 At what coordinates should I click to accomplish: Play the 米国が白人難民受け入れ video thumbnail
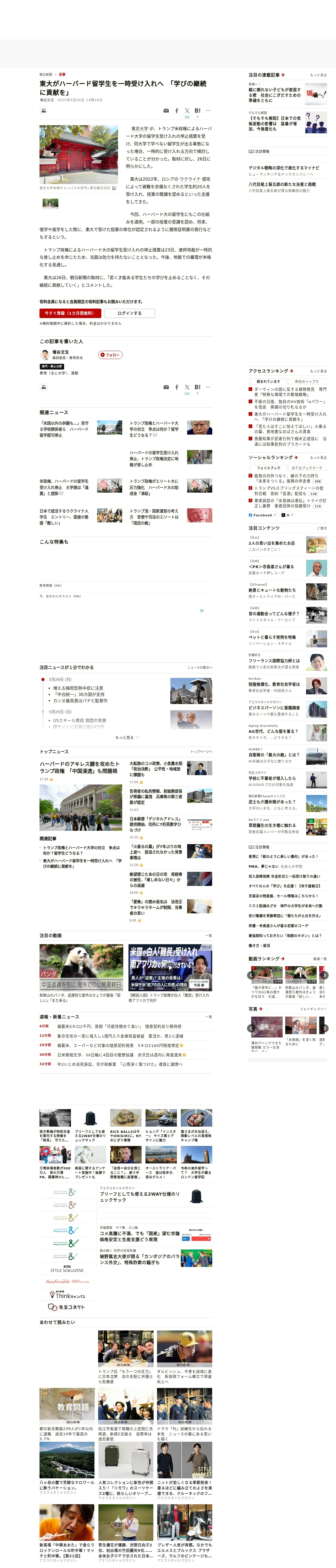point(170,967)
